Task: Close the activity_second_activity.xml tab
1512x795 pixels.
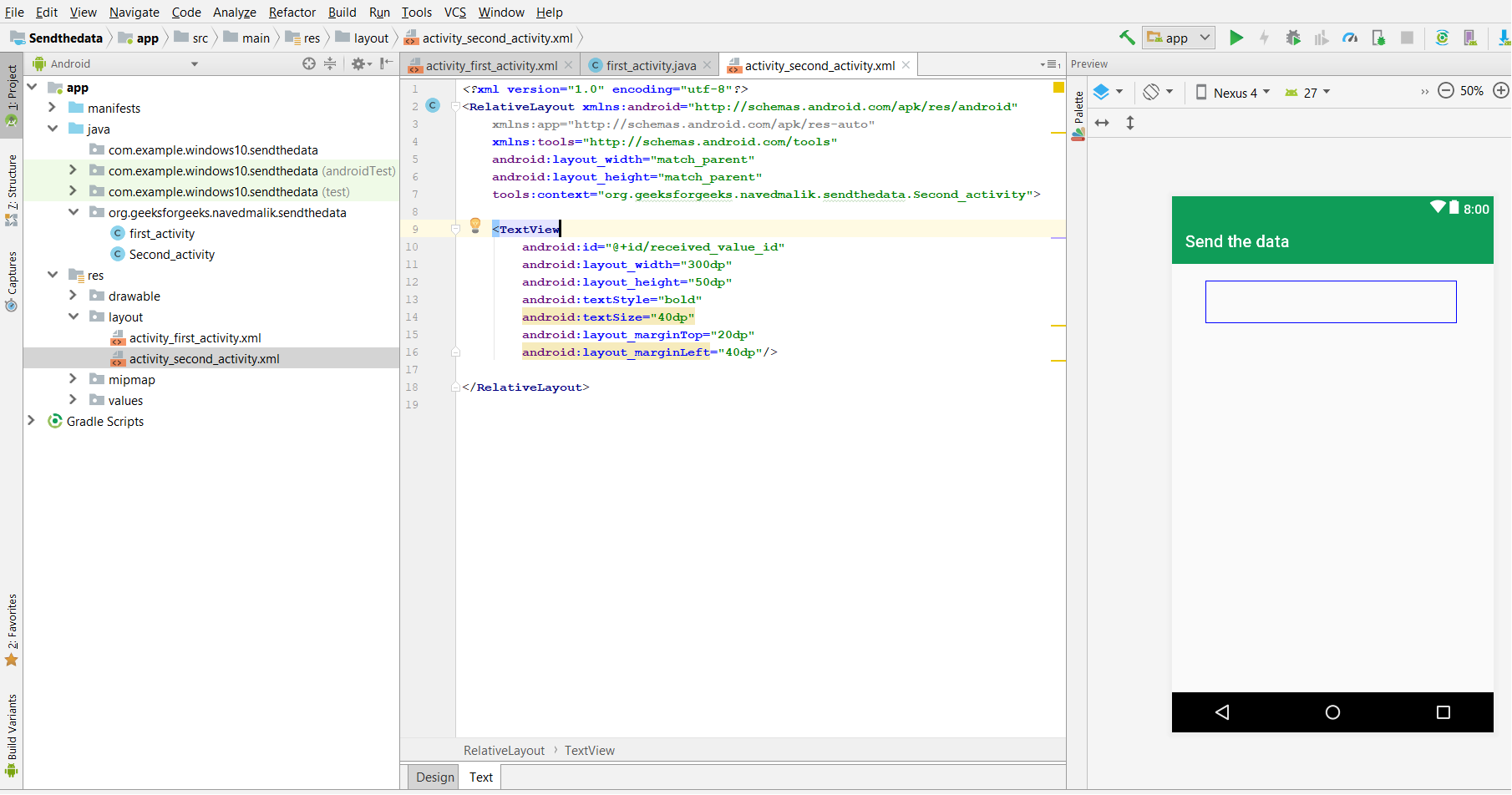Action: coord(906,65)
